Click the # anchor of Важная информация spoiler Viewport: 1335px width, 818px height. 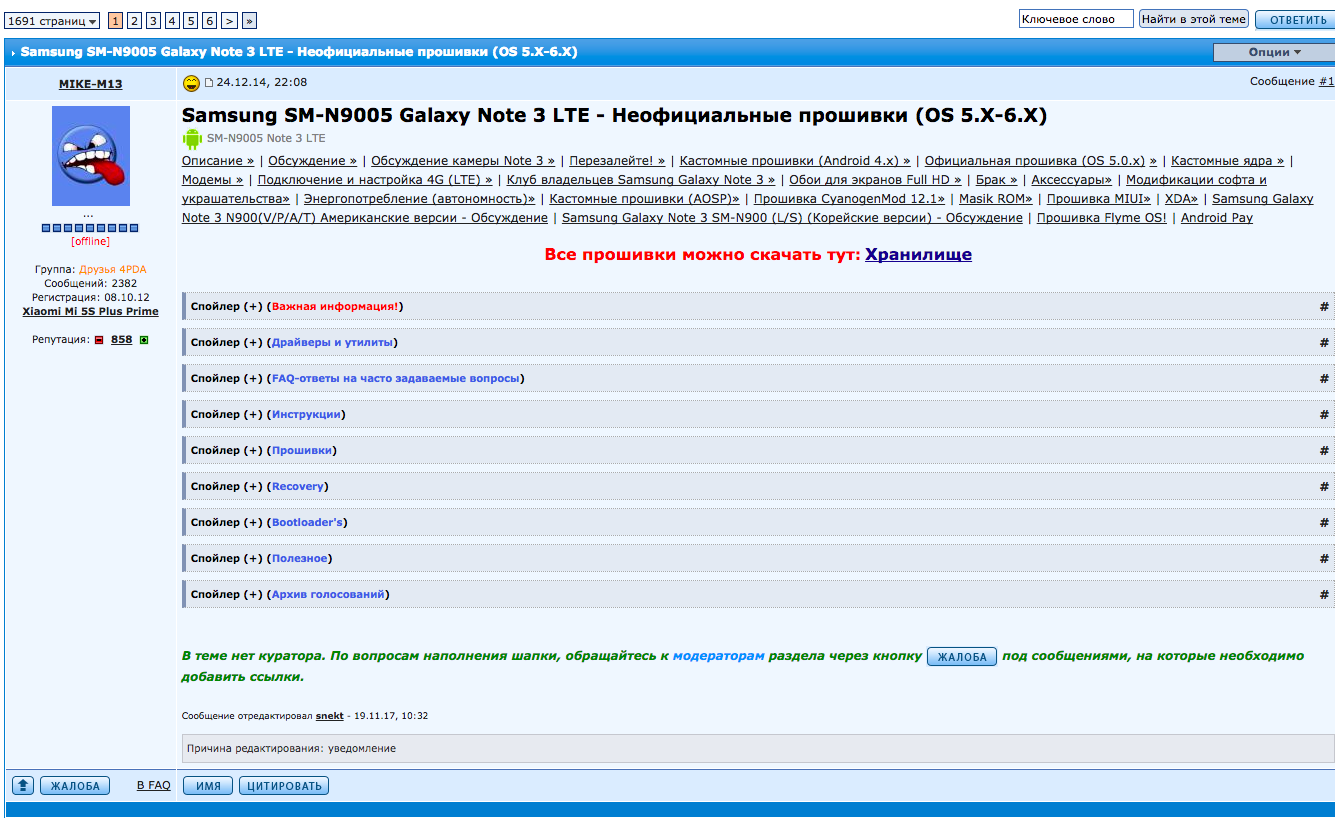tap(1324, 307)
